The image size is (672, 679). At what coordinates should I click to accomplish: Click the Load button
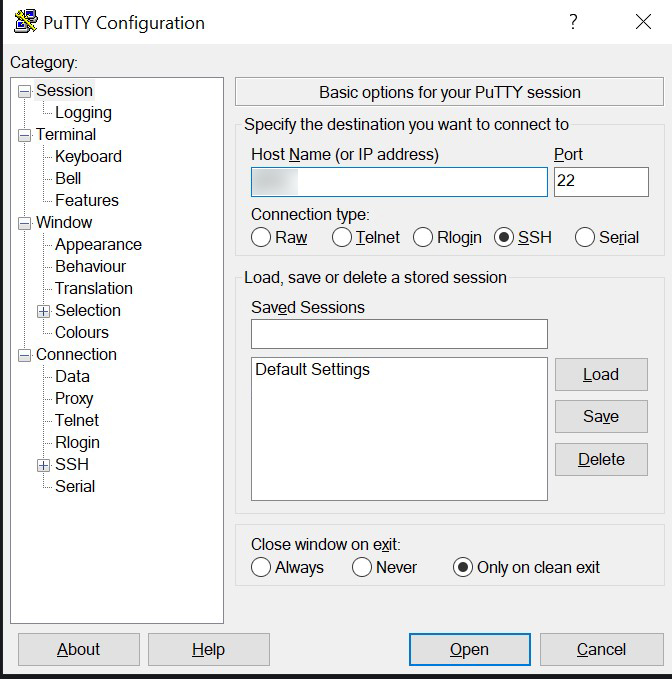[601, 375]
